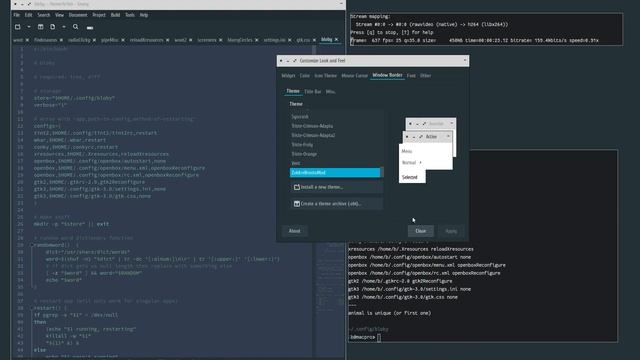Switch to the Other tab in Look and Feel dialog

(x=425, y=76)
